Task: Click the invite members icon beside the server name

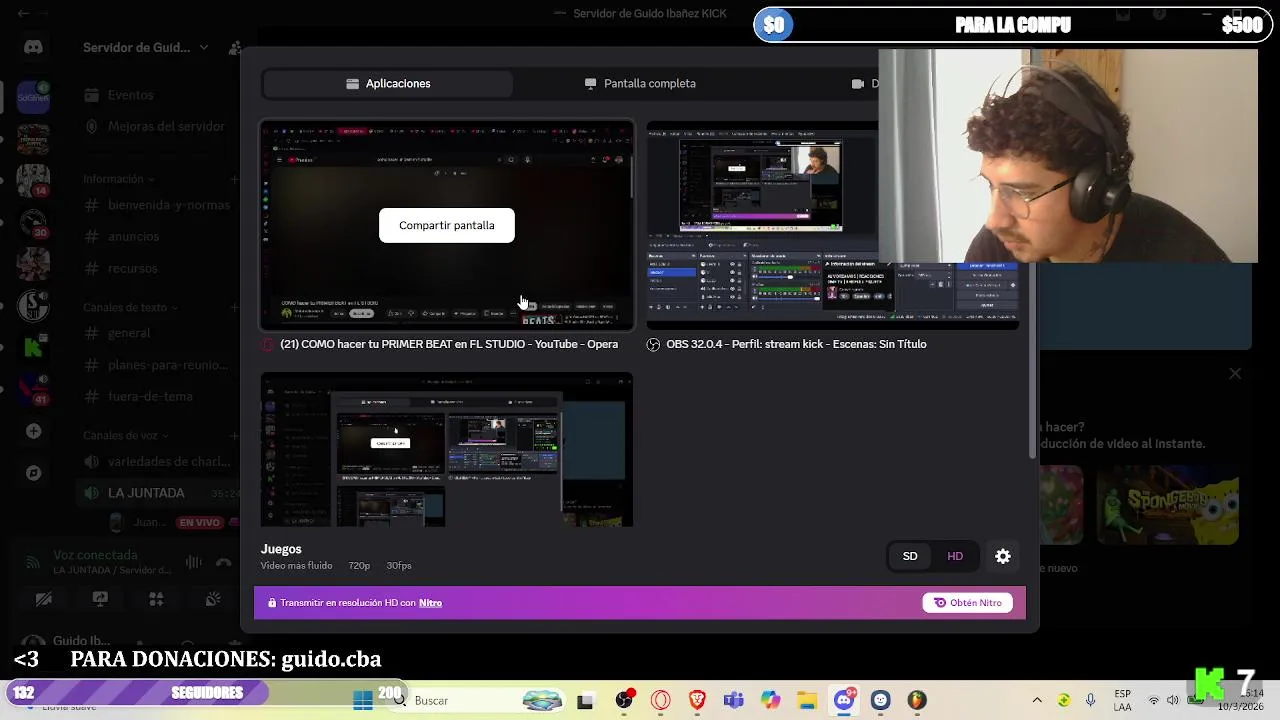Action: click(x=234, y=47)
